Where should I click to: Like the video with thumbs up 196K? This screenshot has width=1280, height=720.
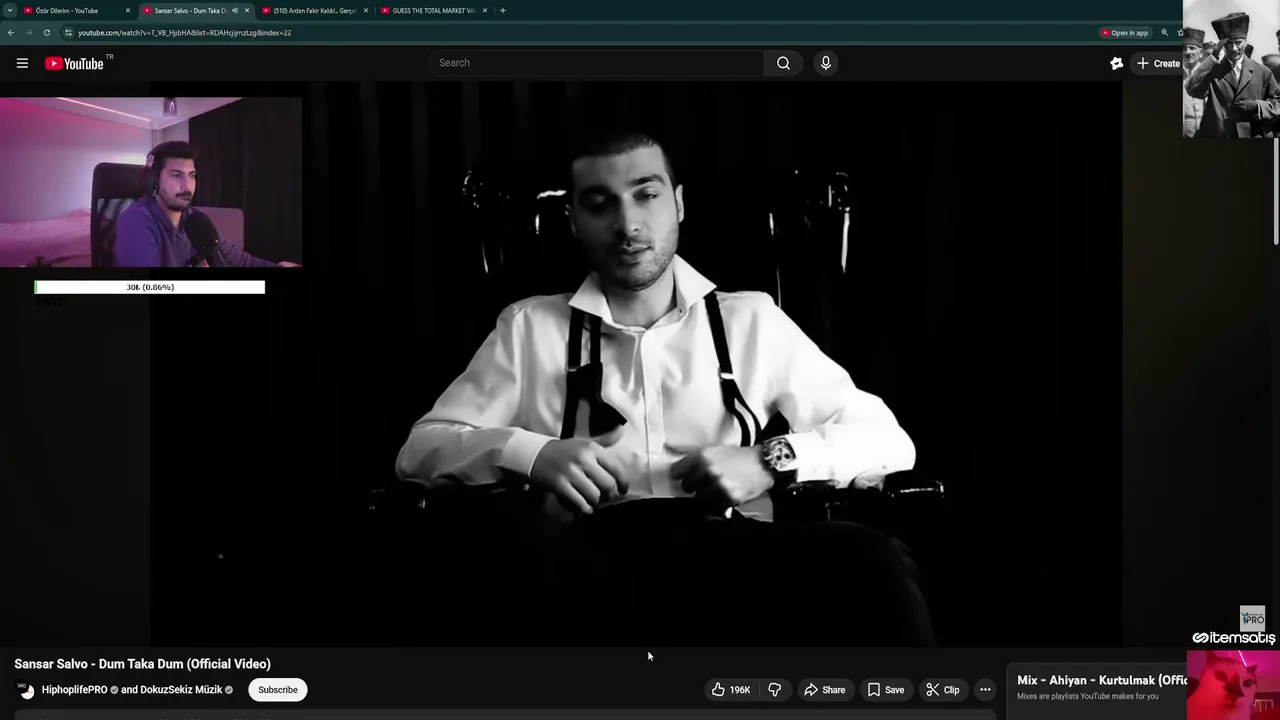[730, 690]
